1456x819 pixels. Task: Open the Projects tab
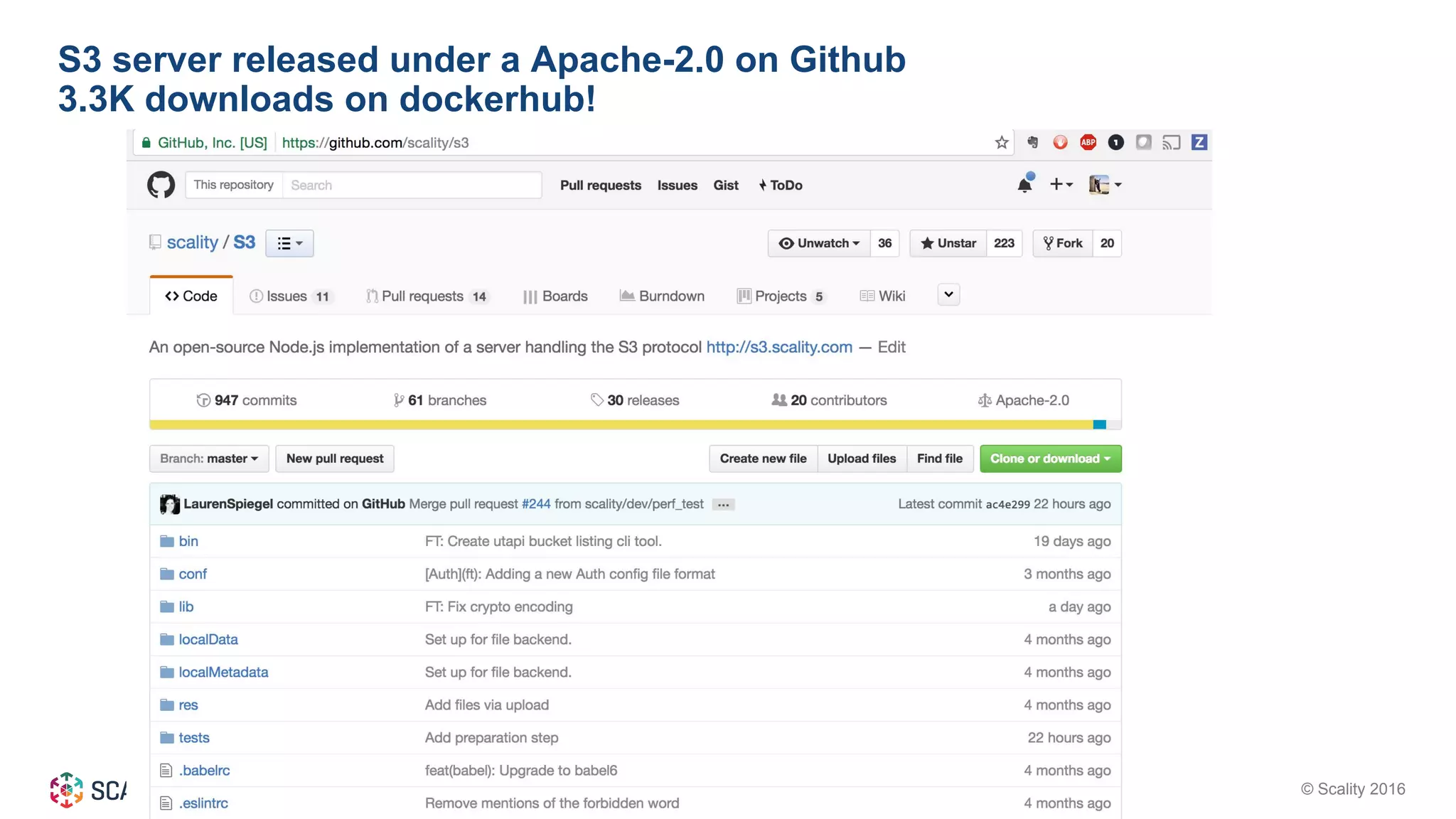coord(781,296)
